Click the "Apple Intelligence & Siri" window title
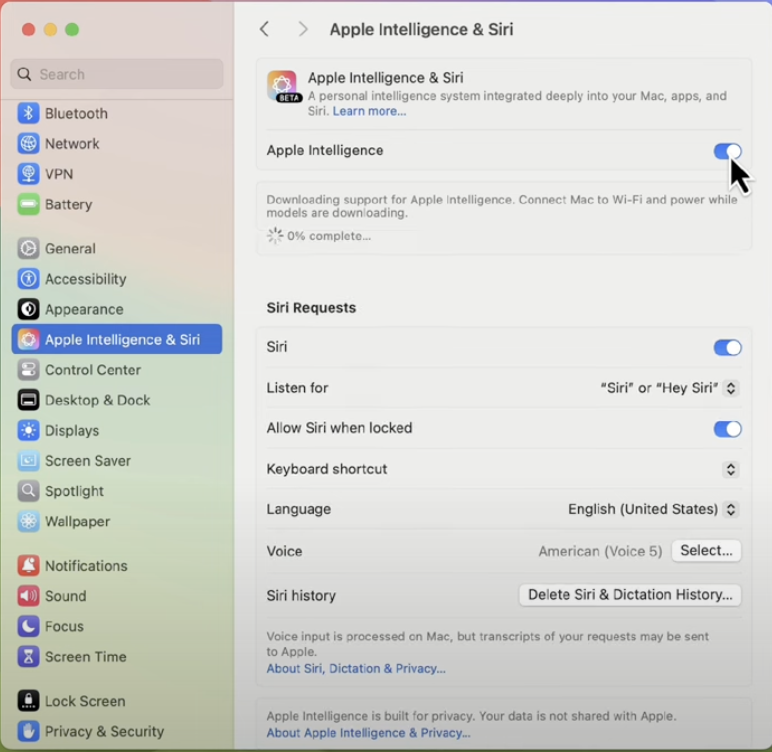Image resolution: width=772 pixels, height=752 pixels. pyautogui.click(x=421, y=29)
